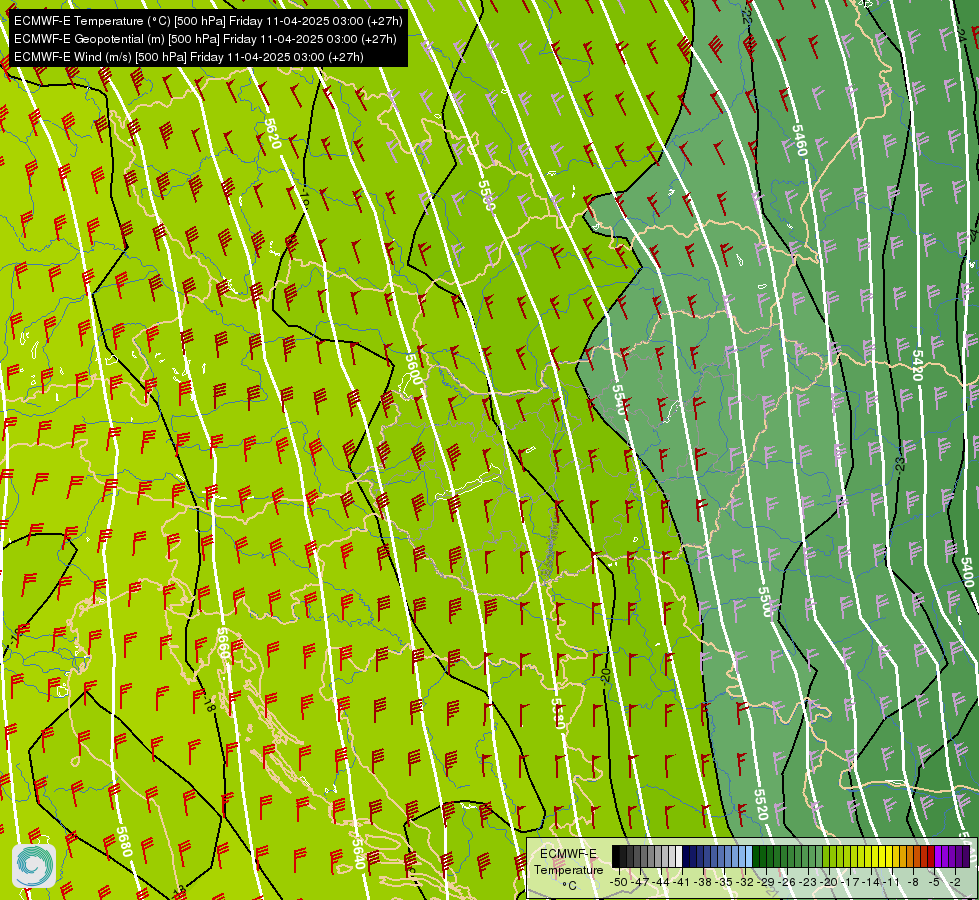Click the -23 value on the legend scale
The image size is (979, 900).
809,882
